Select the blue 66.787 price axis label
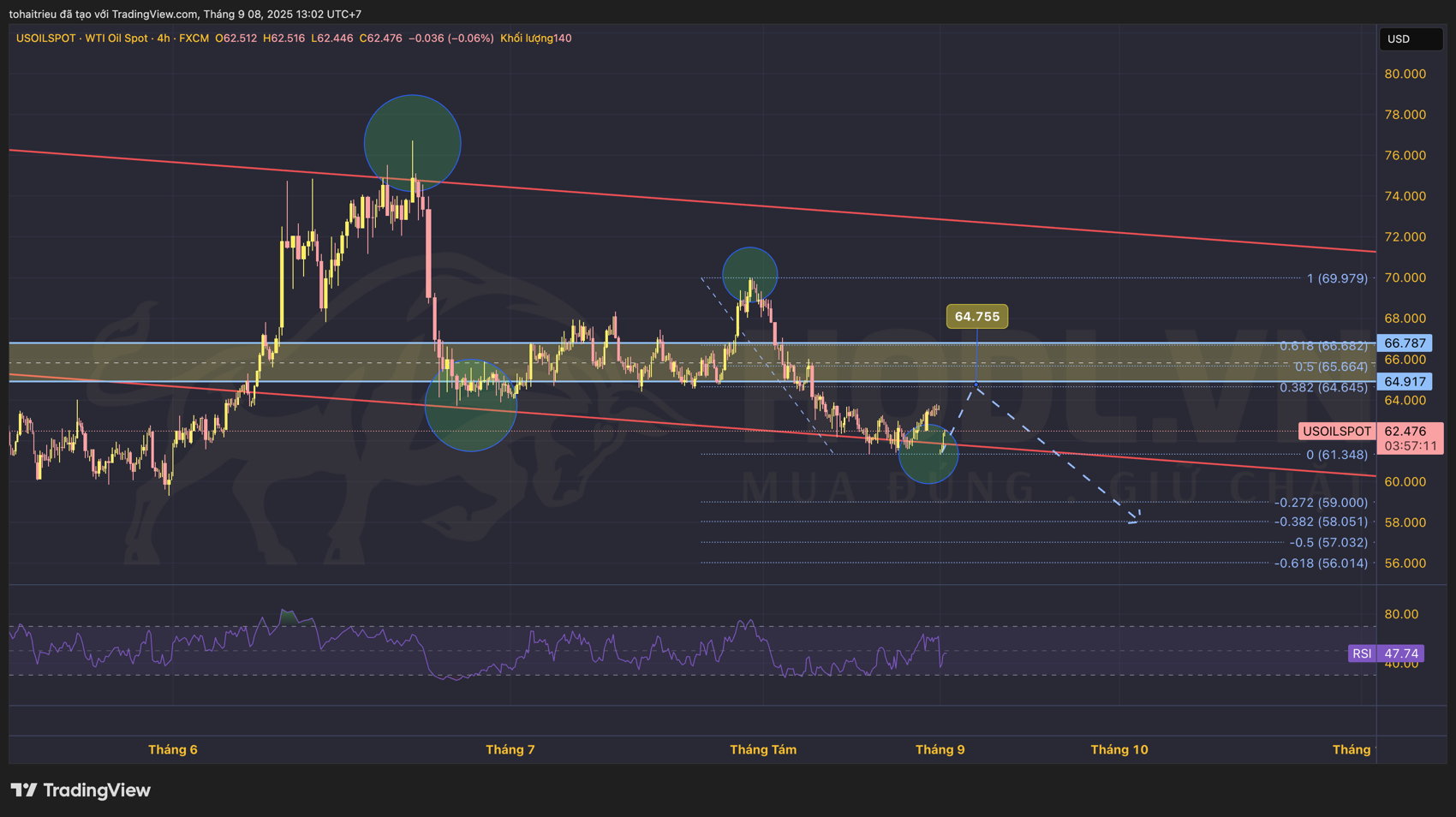This screenshot has height=817, width=1456. point(1405,343)
